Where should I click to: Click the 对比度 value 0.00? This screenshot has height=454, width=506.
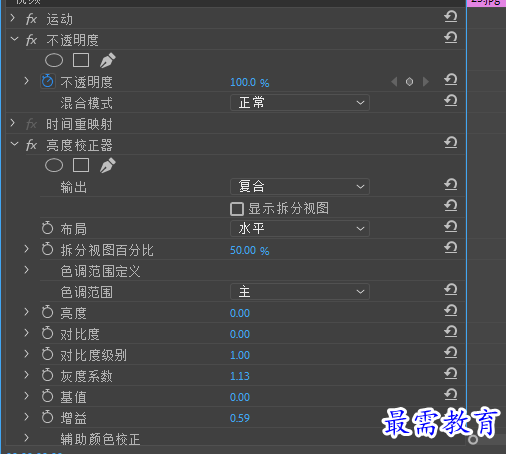point(240,334)
